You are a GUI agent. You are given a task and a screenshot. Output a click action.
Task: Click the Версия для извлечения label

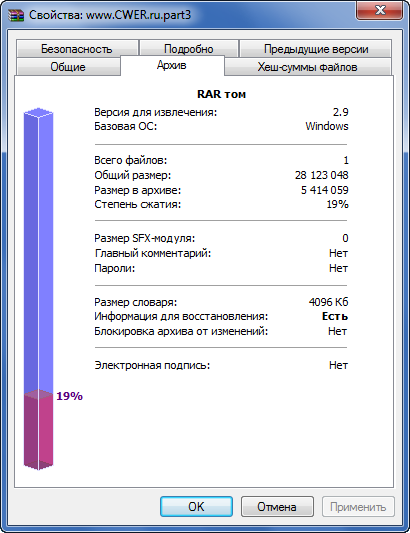(155, 112)
